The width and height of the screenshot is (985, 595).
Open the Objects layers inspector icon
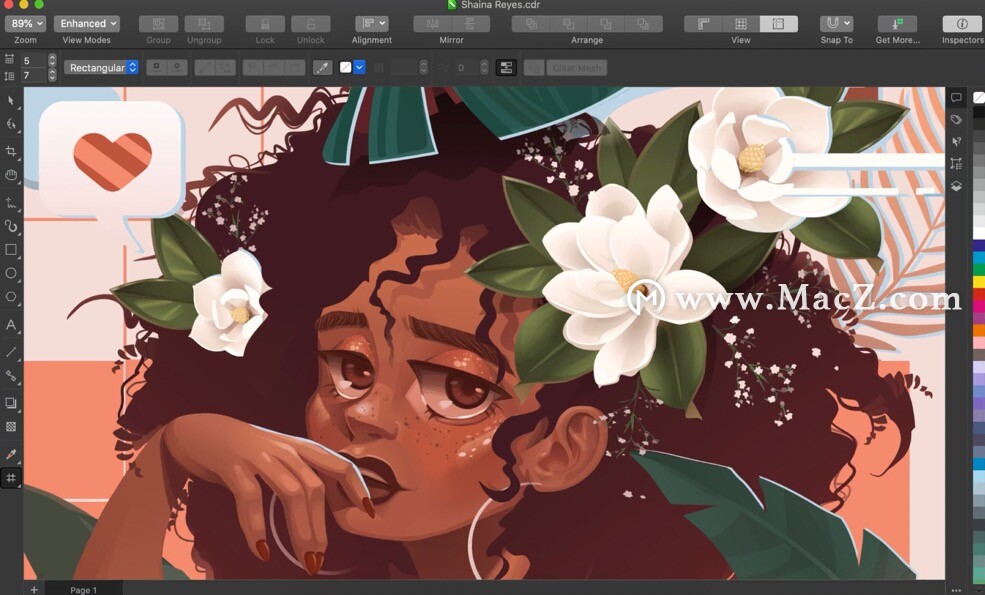(956, 187)
